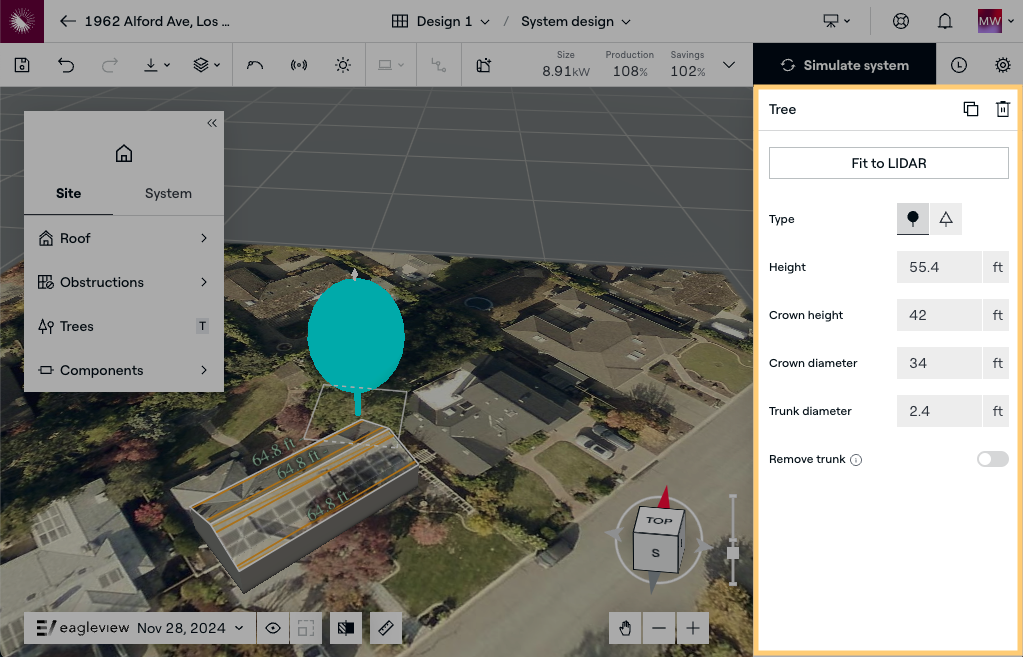
Task: Open the Design 1 dropdown
Action: click(x=441, y=21)
